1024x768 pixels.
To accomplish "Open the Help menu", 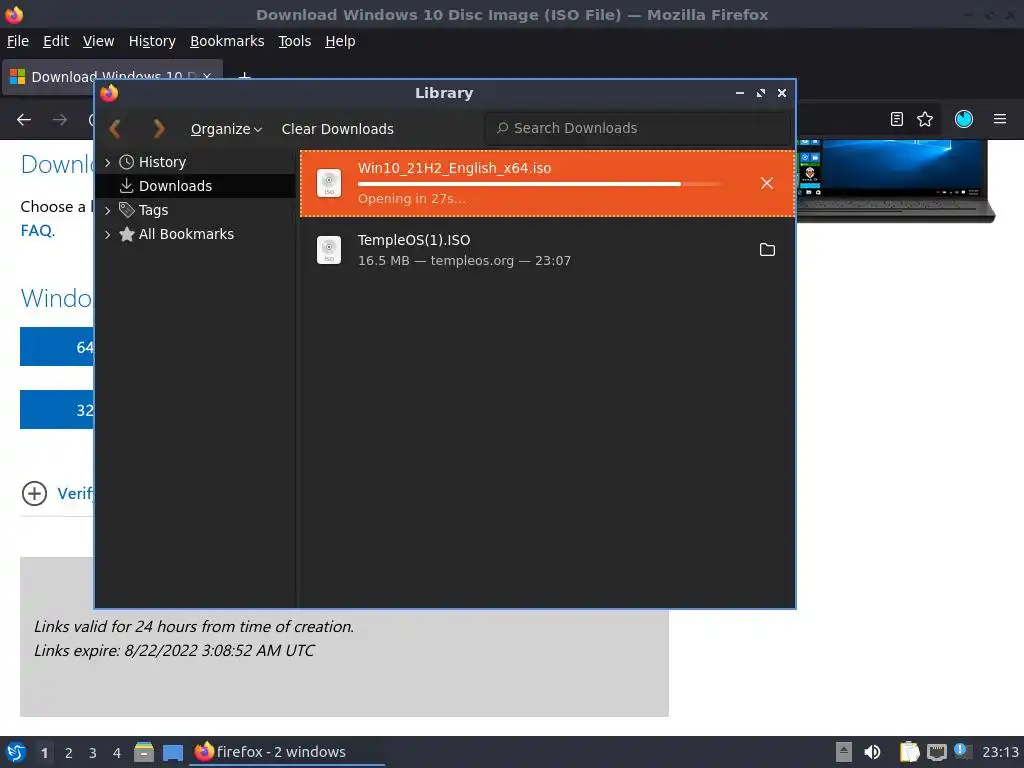I will coord(340,41).
